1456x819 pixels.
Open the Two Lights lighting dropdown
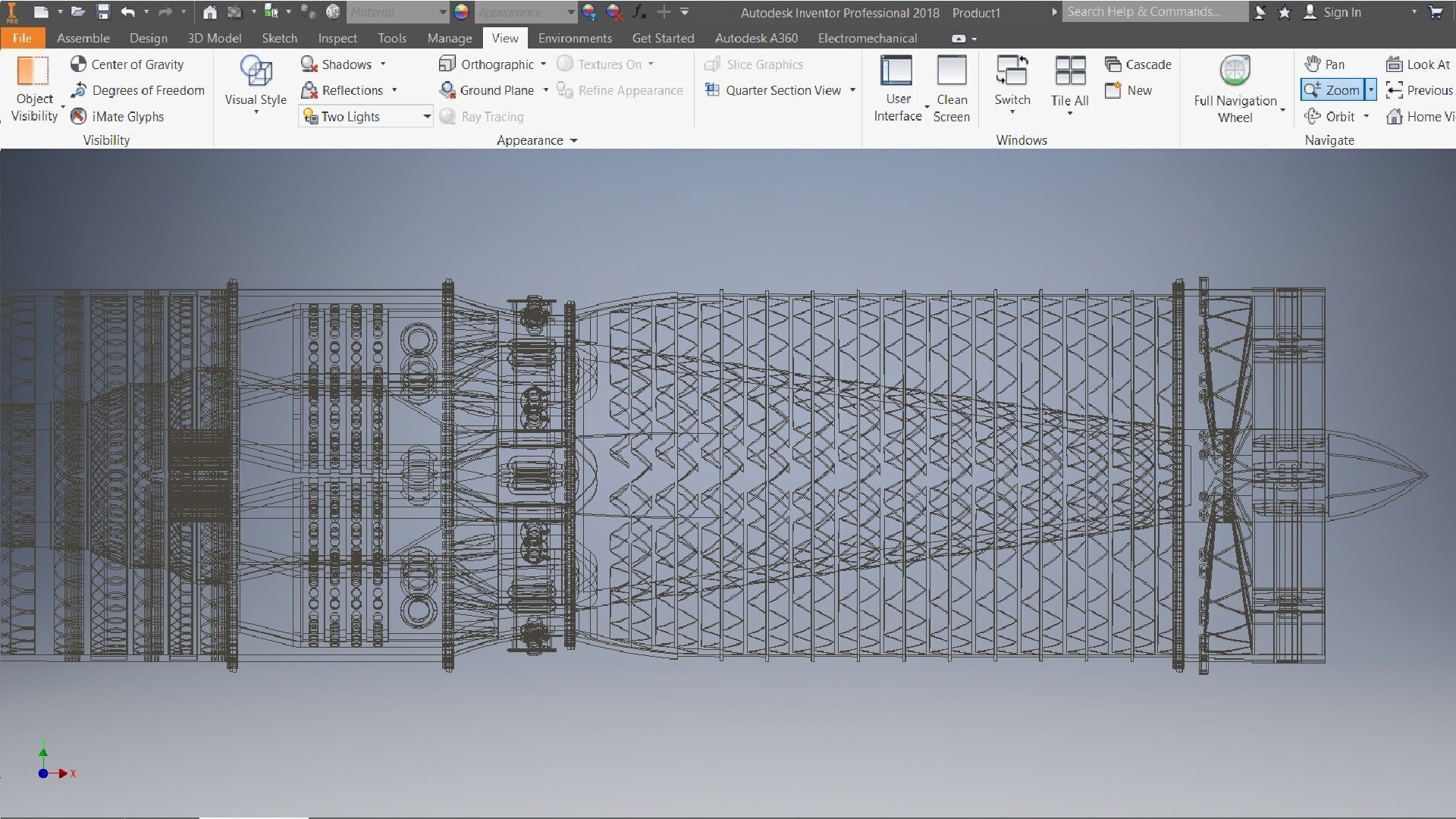tap(426, 116)
